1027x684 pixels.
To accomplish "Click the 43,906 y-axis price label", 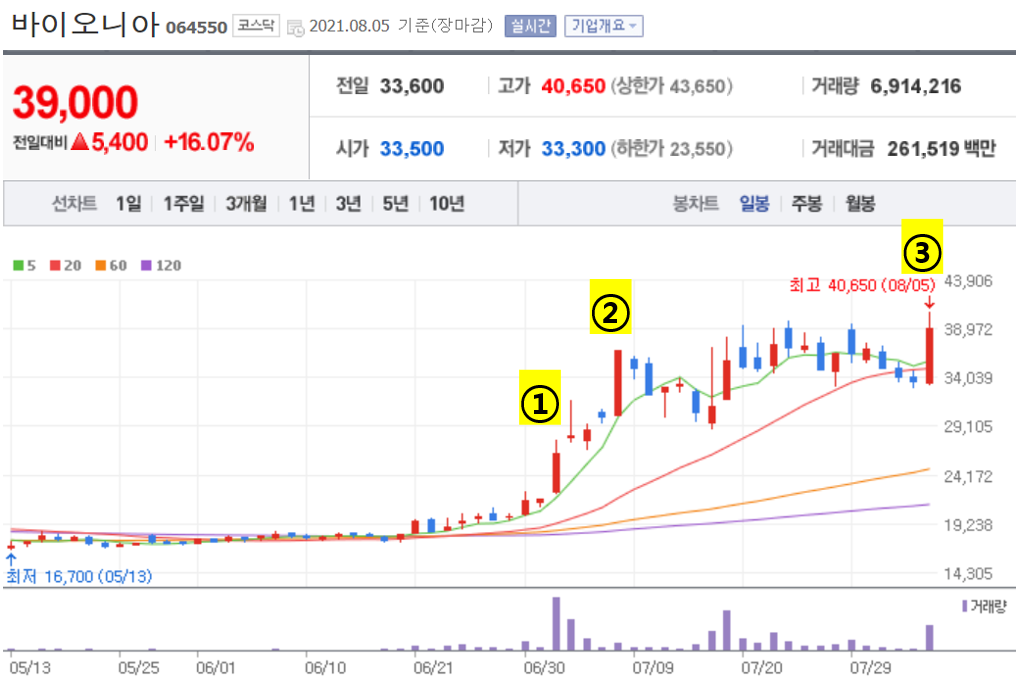I will (x=968, y=281).
